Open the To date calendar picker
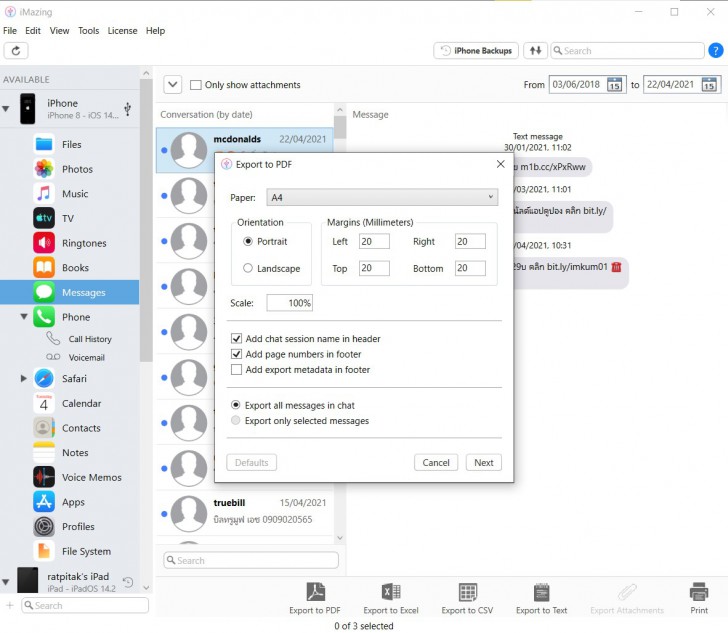The image size is (728, 633). click(x=709, y=85)
